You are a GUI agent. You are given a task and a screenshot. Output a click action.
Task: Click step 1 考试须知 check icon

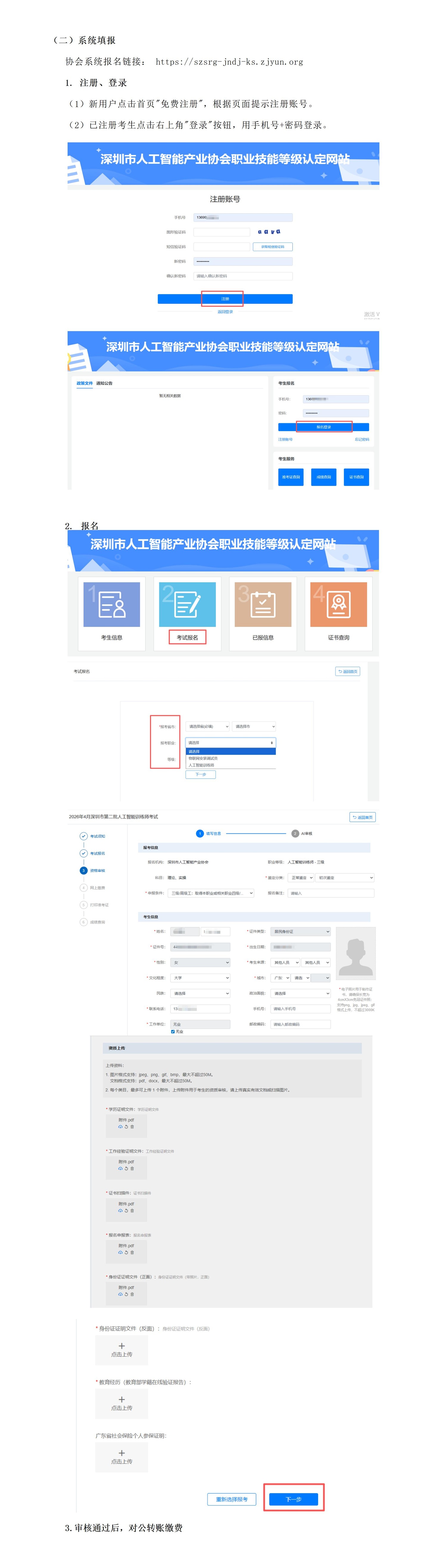pyautogui.click(x=83, y=836)
